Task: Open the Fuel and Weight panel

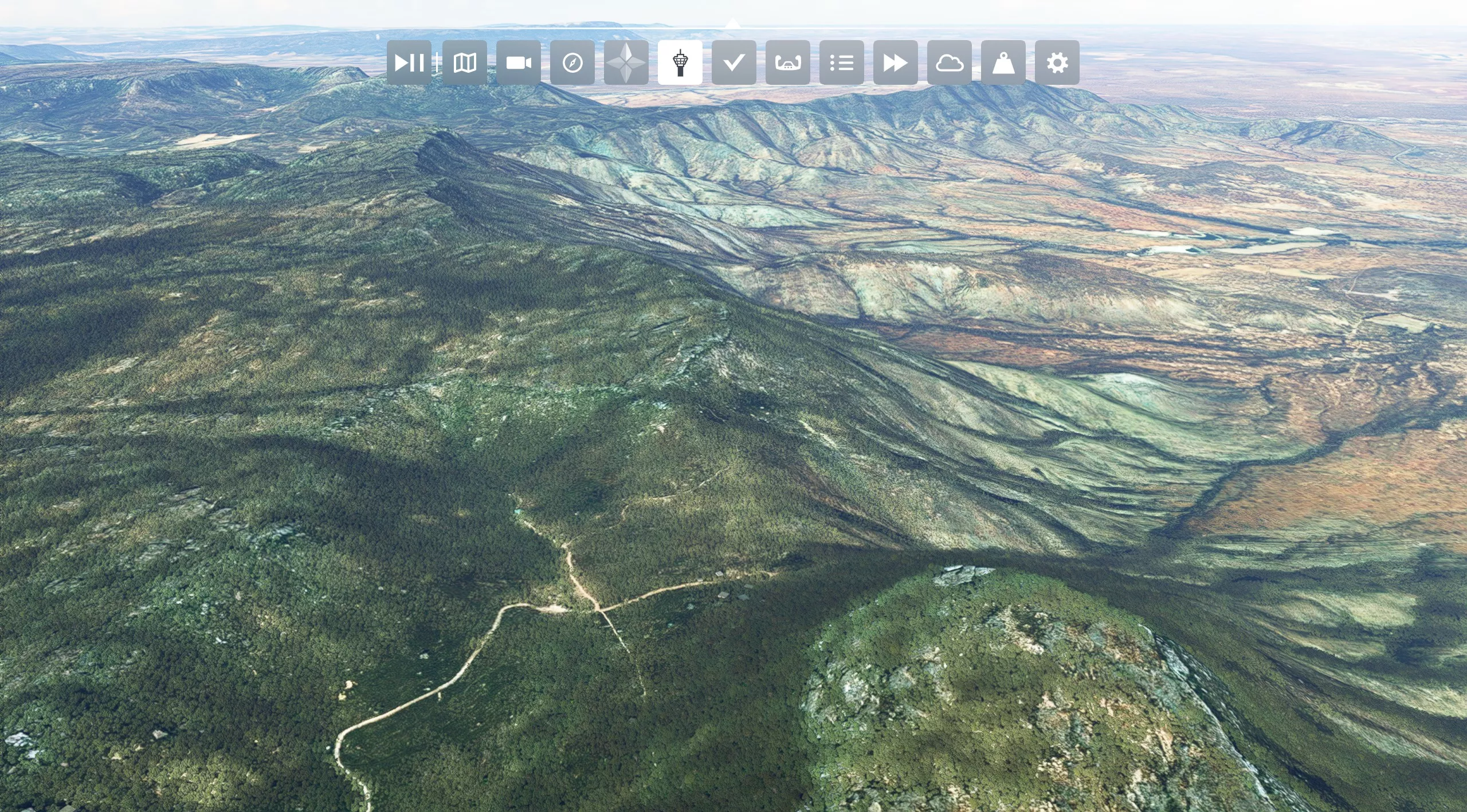Action: (x=1003, y=62)
